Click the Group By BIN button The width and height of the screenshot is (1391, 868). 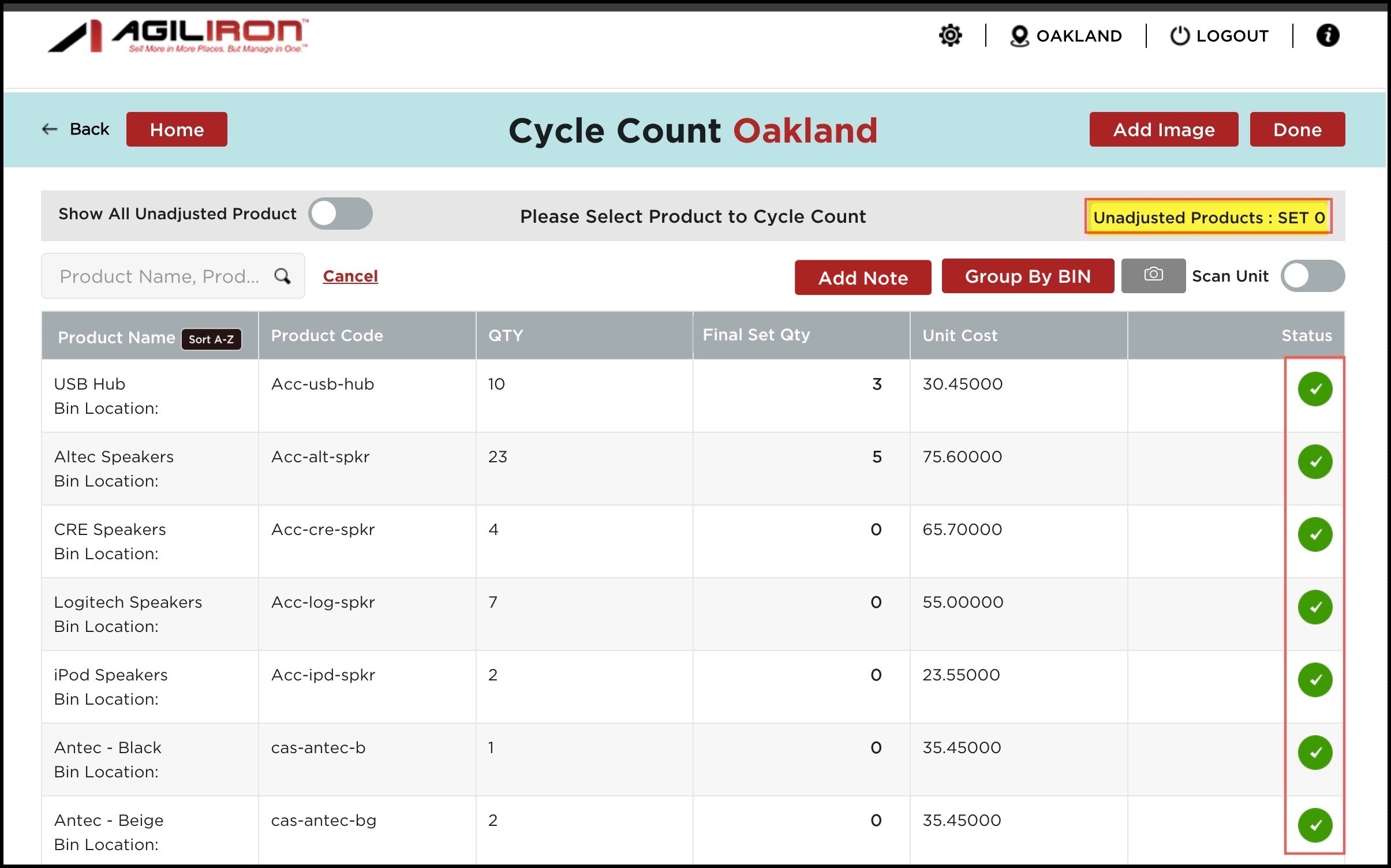pos(1027,276)
